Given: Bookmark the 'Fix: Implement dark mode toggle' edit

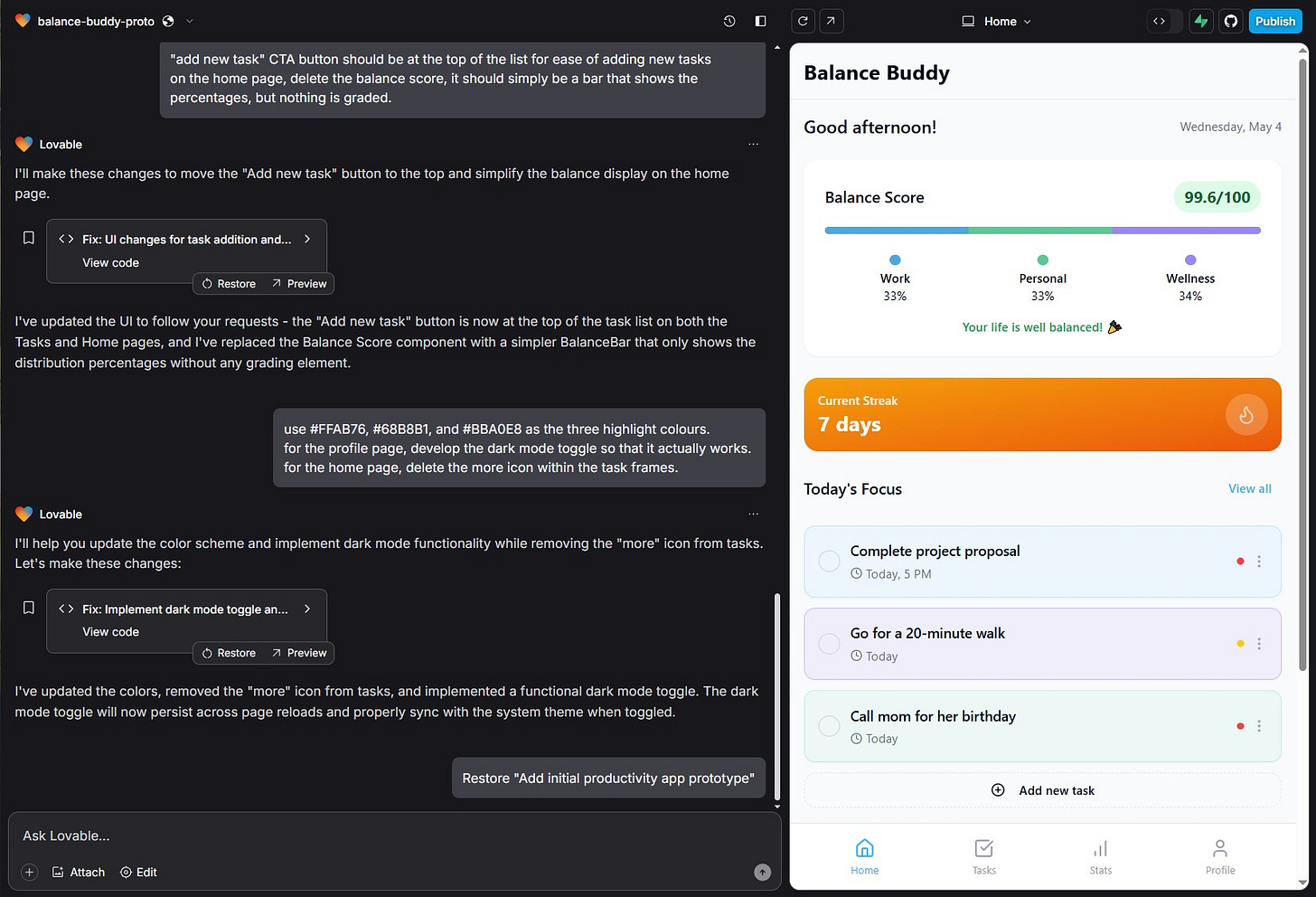Looking at the screenshot, I should pos(29,608).
